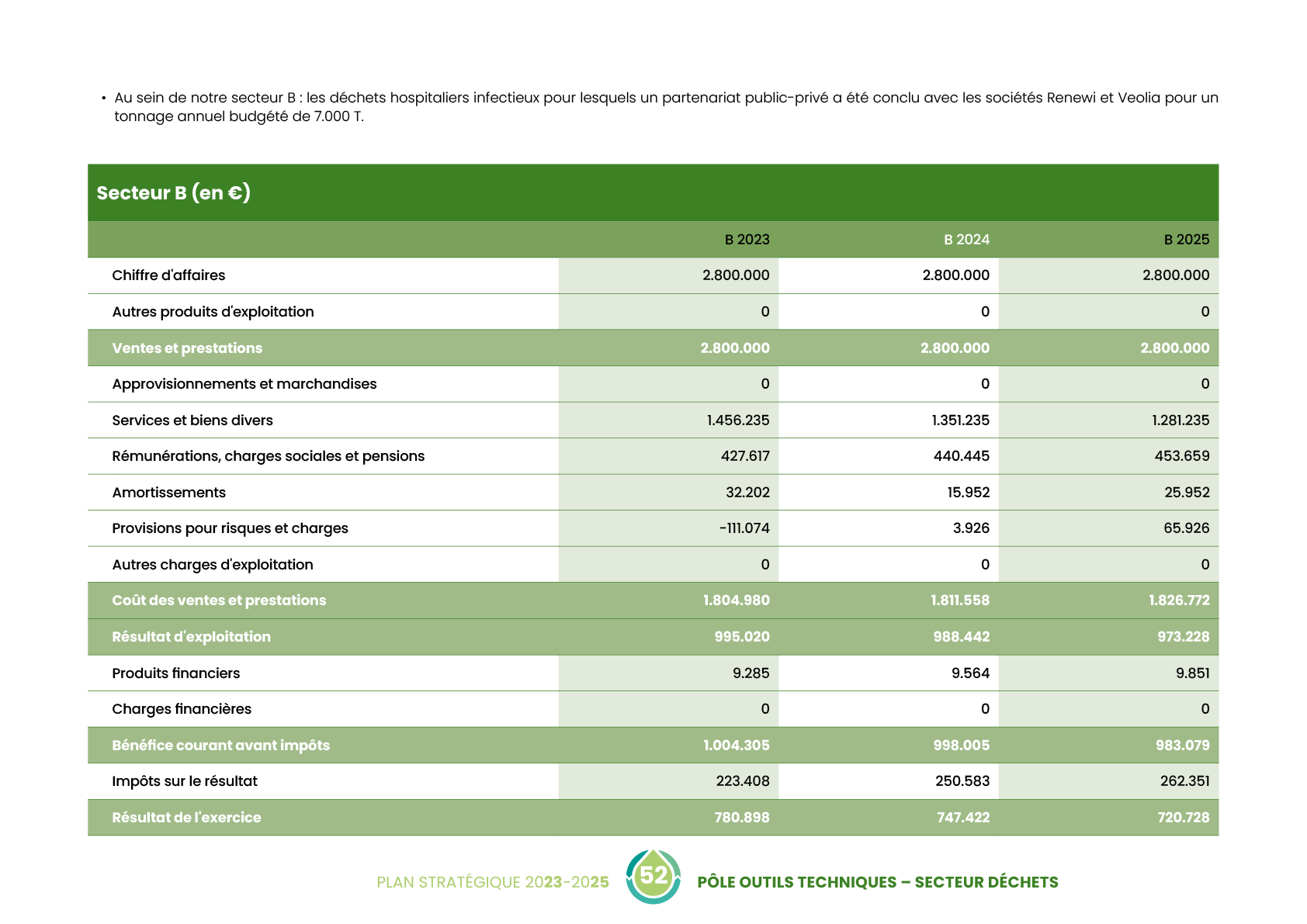Select Résultat de l'exercice 2025 value 720.728
Image resolution: width=1307 pixels, height=924 pixels.
point(1183,818)
